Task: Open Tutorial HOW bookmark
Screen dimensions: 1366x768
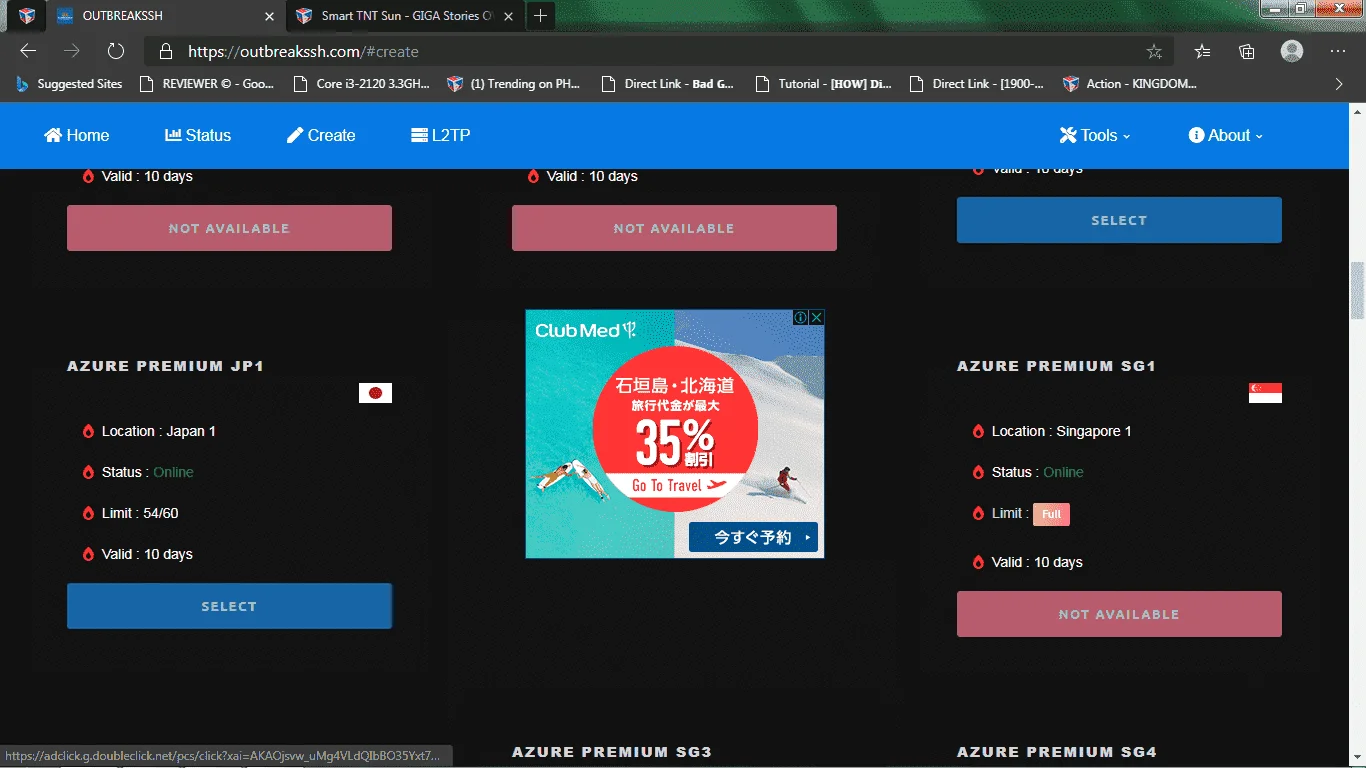Action: tap(823, 84)
